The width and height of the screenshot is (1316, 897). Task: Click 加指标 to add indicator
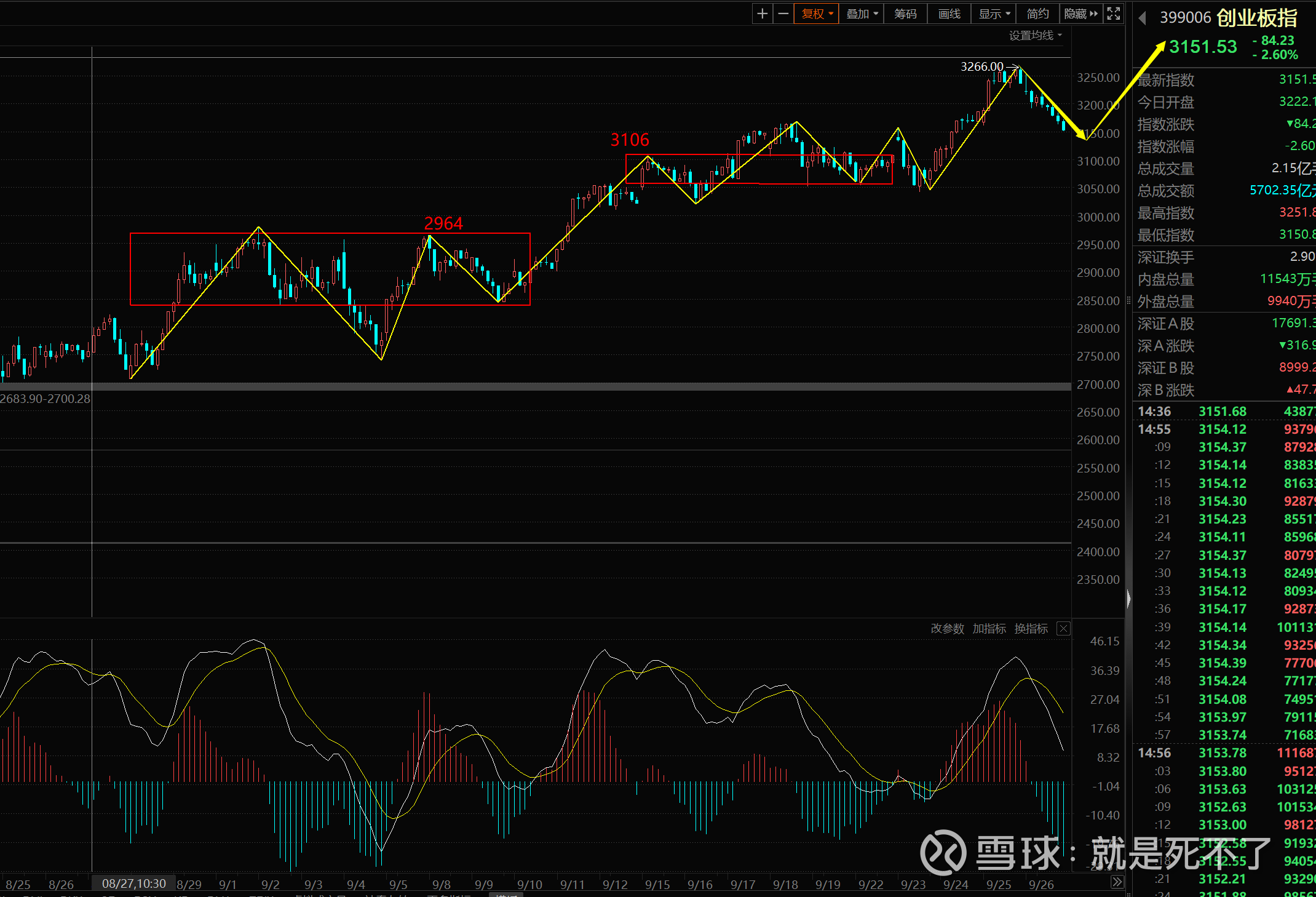(x=989, y=629)
